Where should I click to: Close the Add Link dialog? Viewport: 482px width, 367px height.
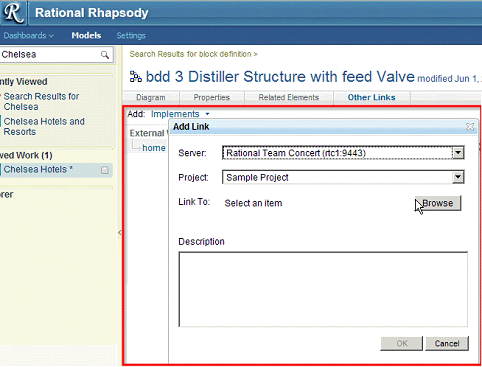tap(470, 127)
